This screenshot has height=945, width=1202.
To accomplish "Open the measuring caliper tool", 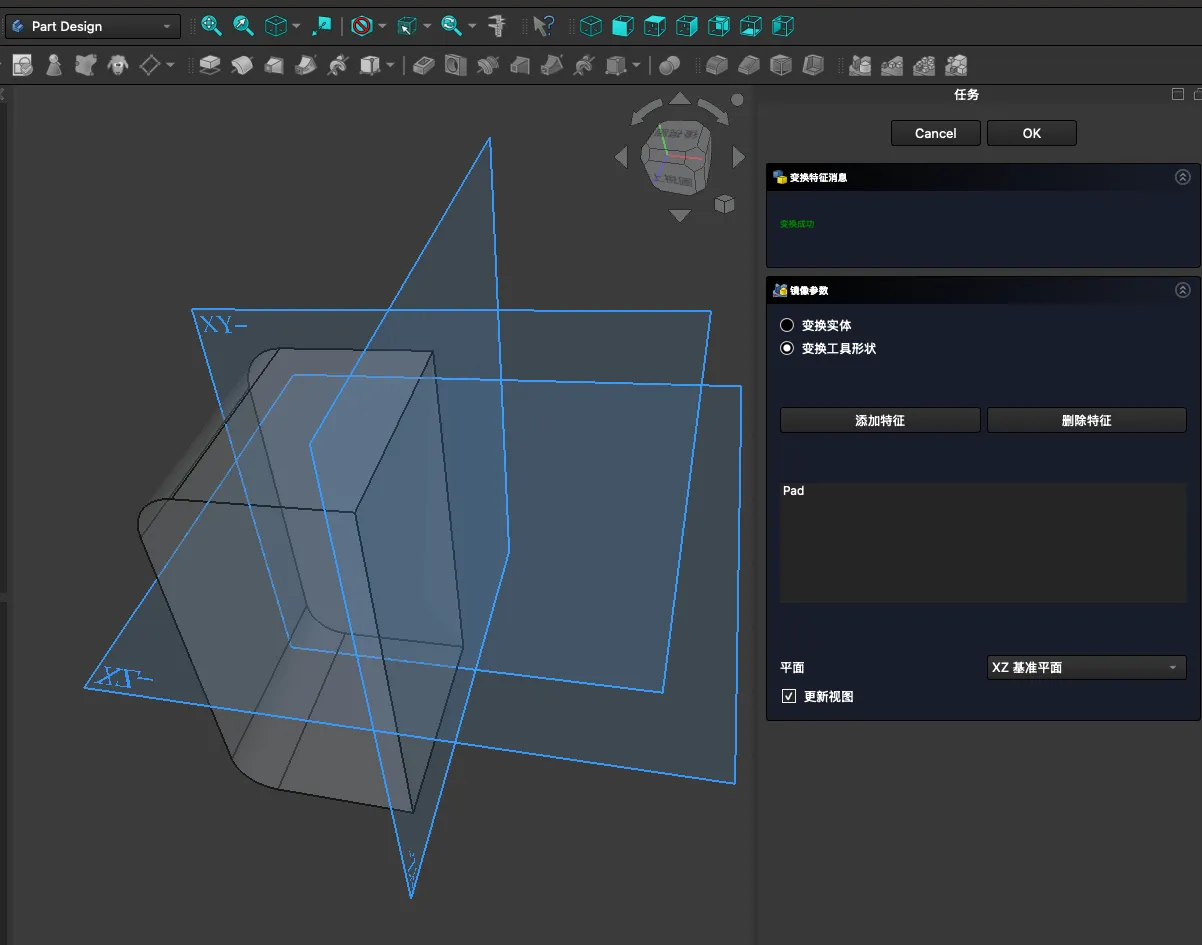I will 497,26.
